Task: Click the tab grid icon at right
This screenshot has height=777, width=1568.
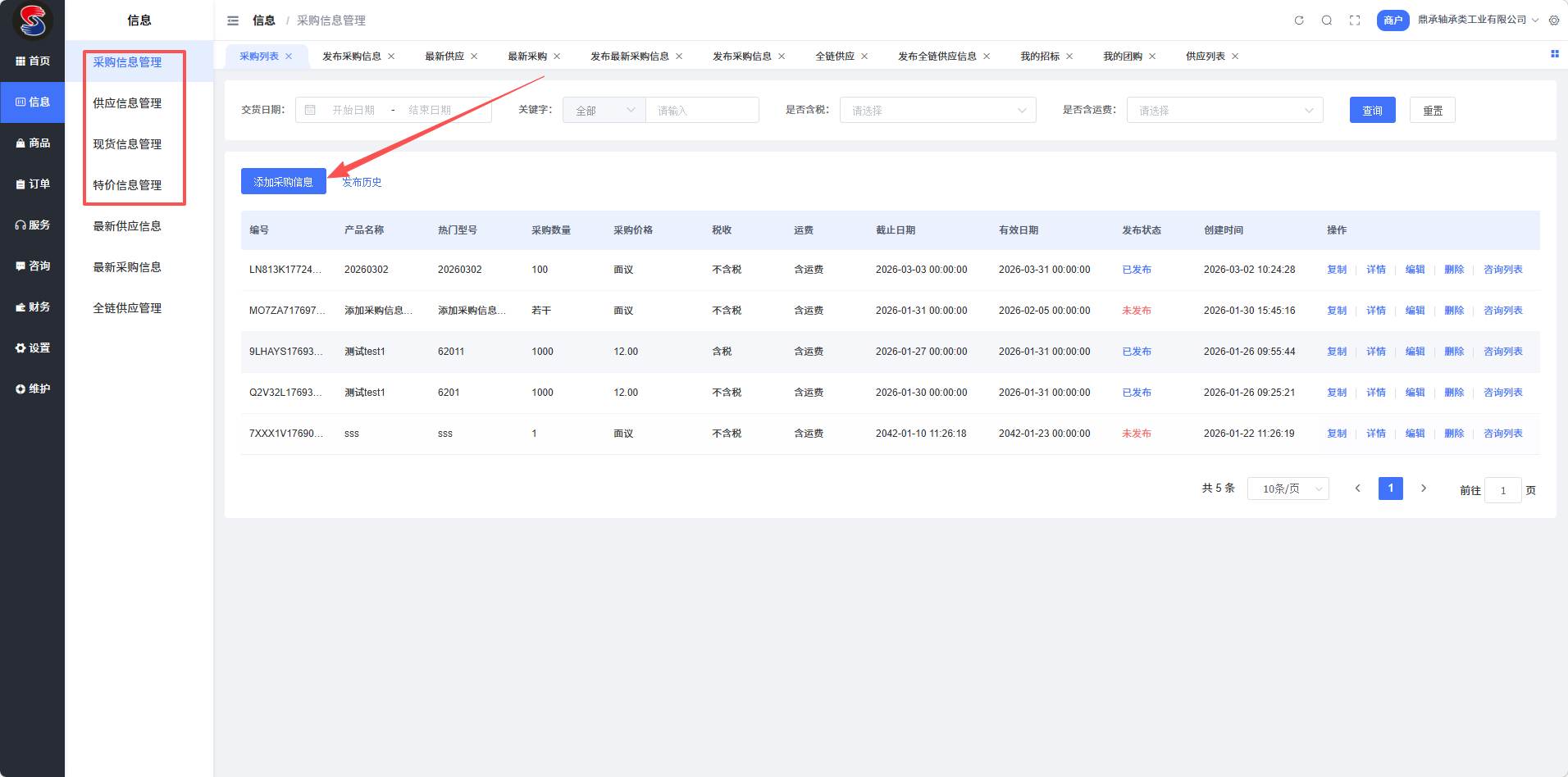Action: pos(1554,54)
